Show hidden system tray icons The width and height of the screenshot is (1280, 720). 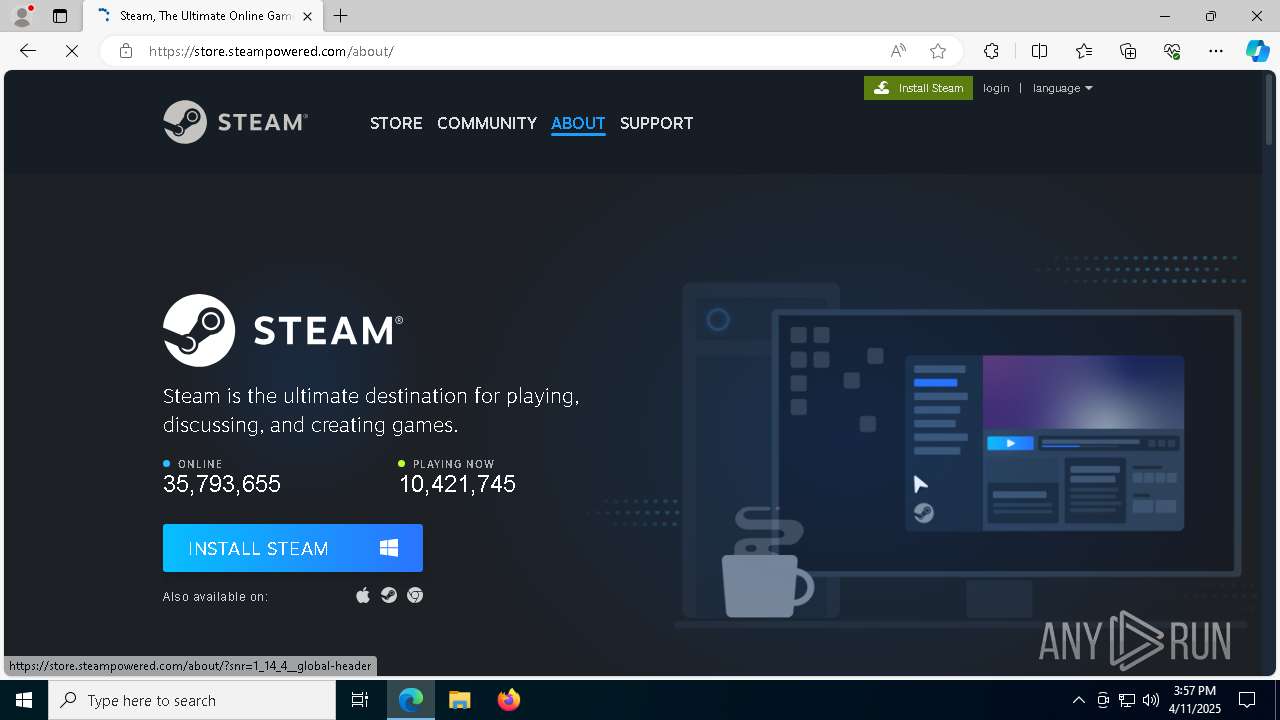(1078, 700)
